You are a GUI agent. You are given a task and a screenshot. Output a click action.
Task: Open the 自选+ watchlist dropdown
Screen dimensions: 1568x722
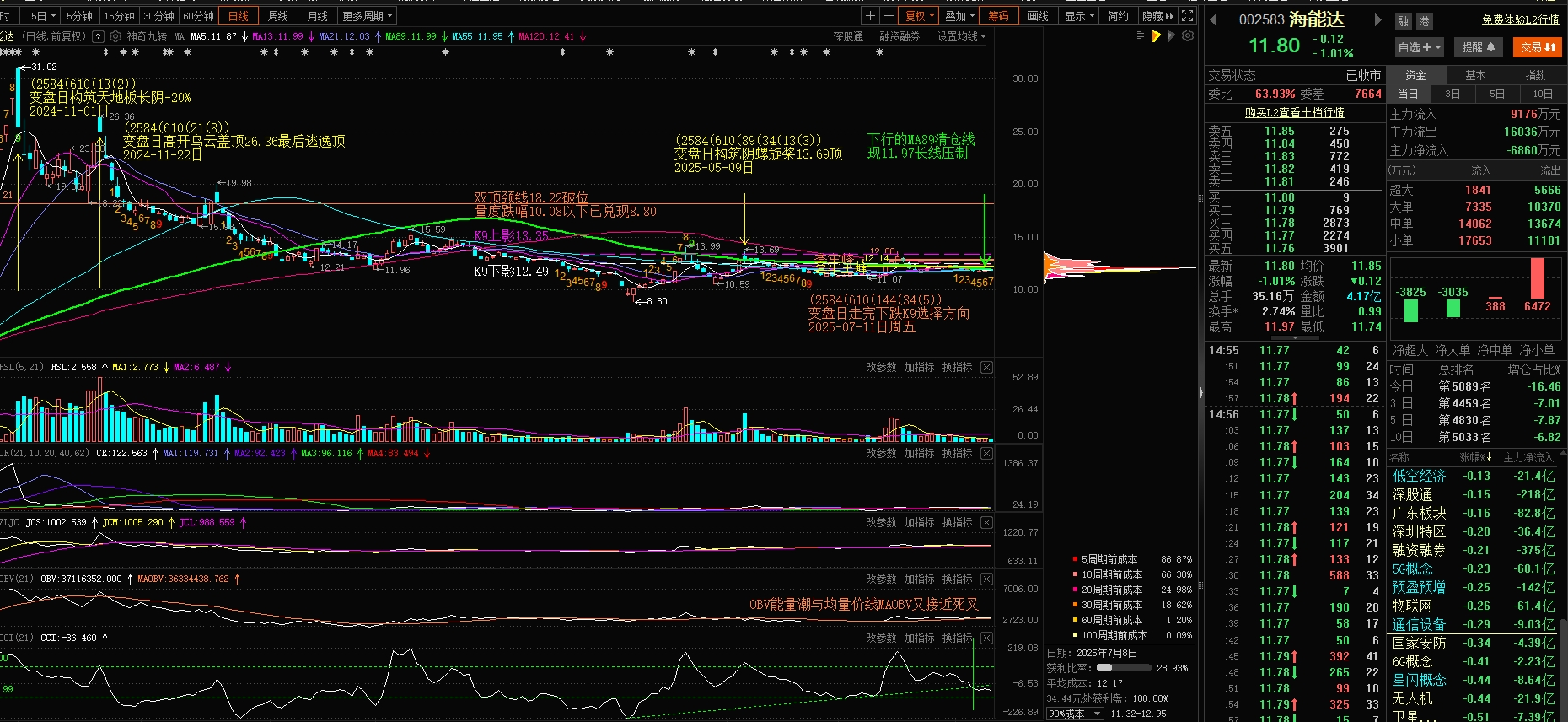[1419, 47]
